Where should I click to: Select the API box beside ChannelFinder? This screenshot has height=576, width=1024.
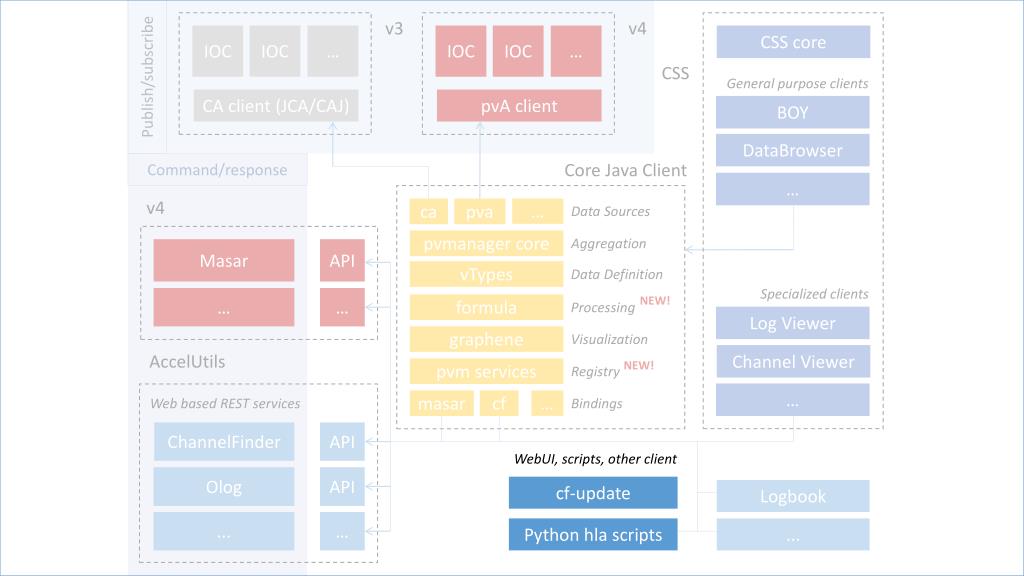342,442
